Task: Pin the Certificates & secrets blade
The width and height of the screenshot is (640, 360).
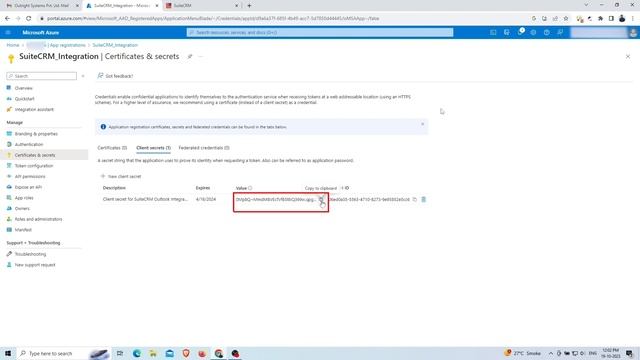Action: pyautogui.click(x=190, y=56)
